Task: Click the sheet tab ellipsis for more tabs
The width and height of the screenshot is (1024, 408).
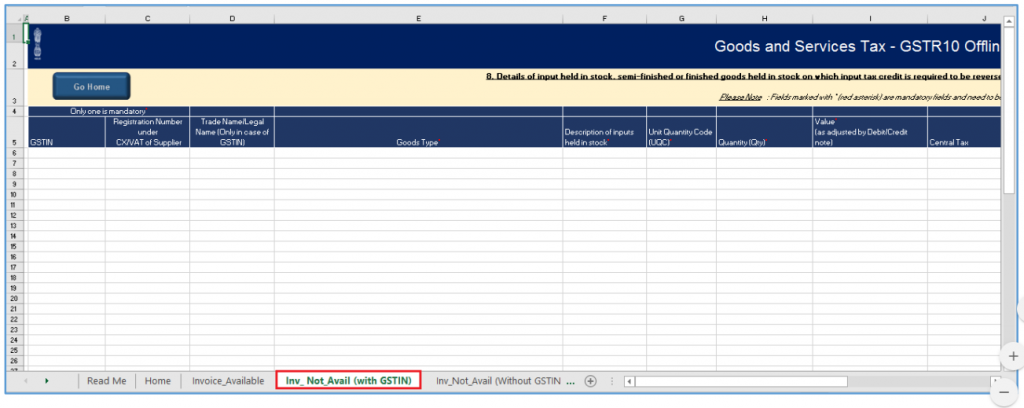Action: click(571, 381)
